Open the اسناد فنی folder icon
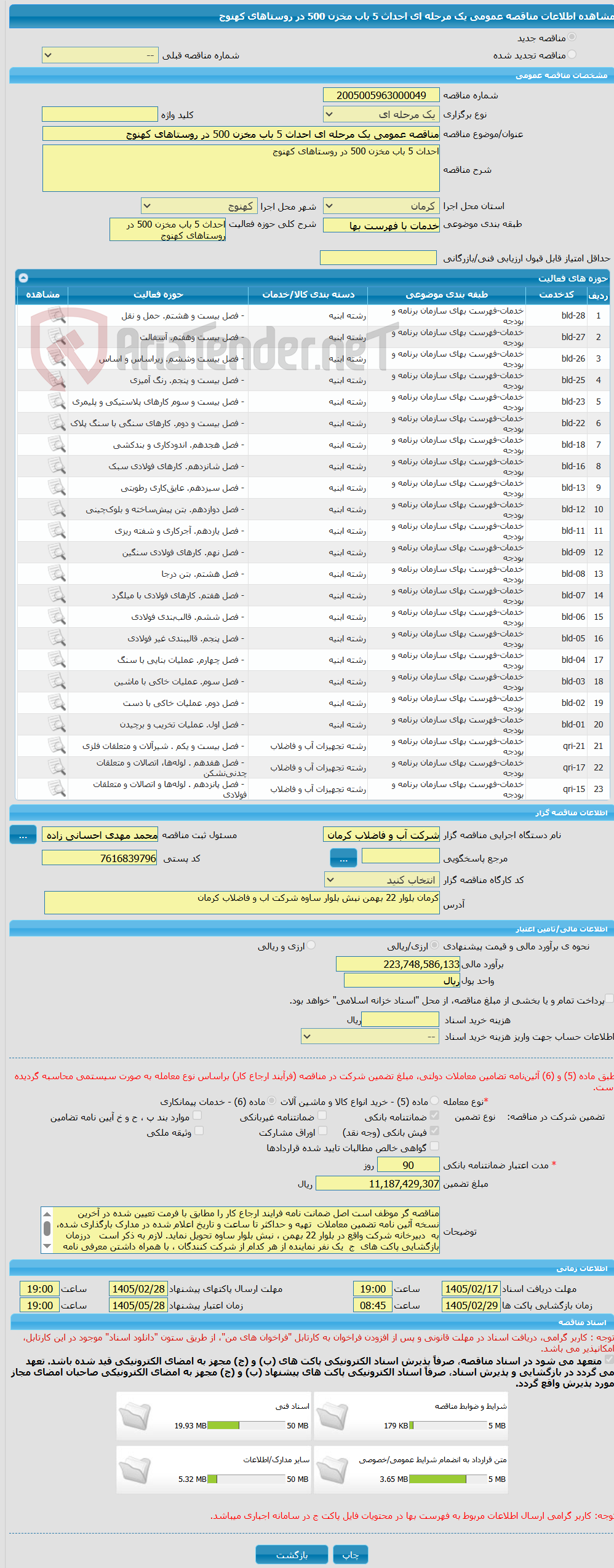The image size is (614, 1568). tap(135, 1417)
